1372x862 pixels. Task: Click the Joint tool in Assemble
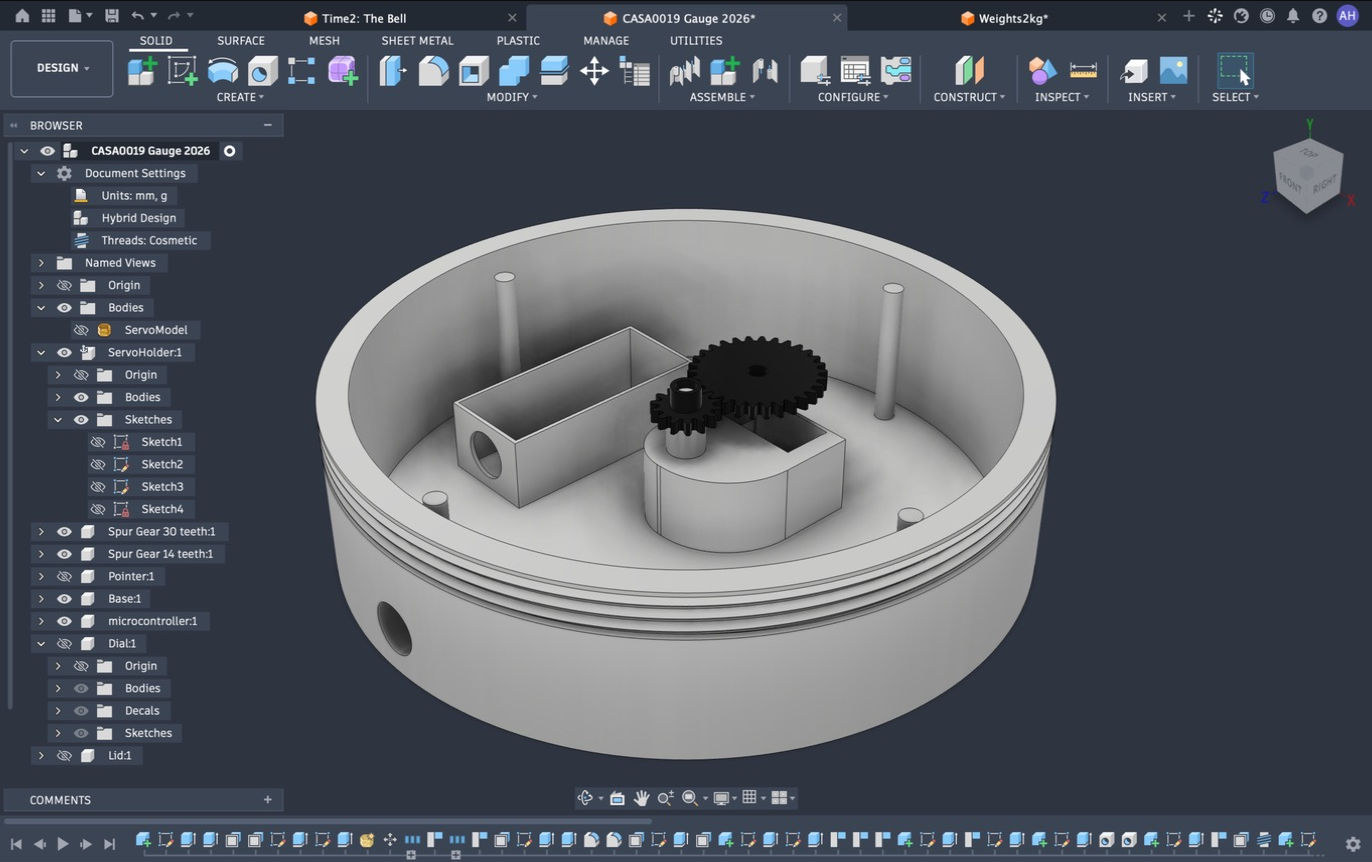tap(765, 71)
